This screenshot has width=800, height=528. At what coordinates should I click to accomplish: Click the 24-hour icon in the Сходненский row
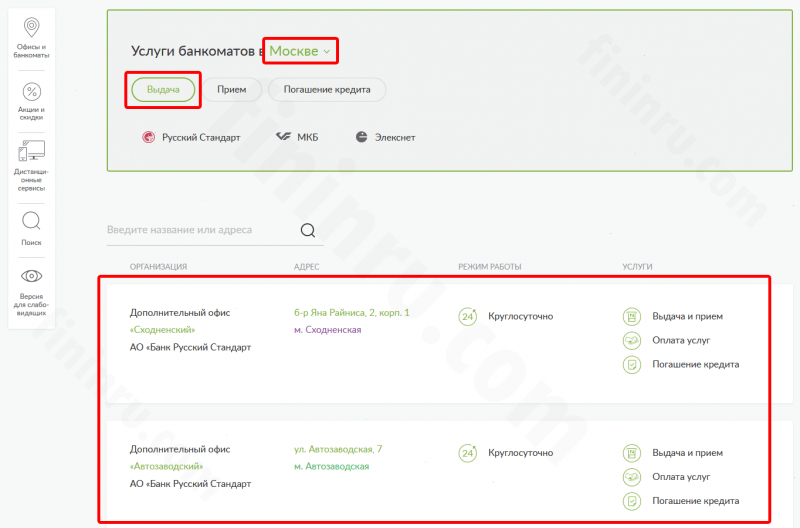pyautogui.click(x=467, y=317)
